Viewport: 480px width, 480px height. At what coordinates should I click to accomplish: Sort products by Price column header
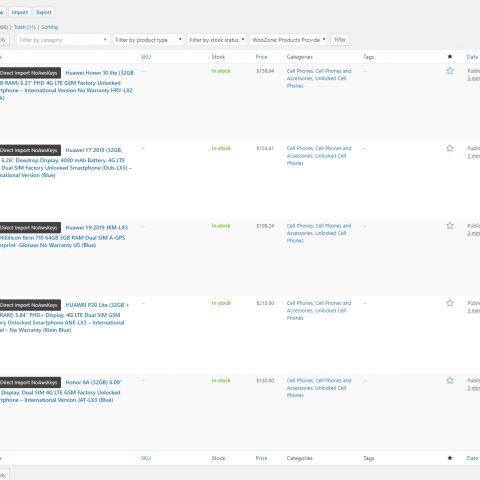click(x=262, y=57)
